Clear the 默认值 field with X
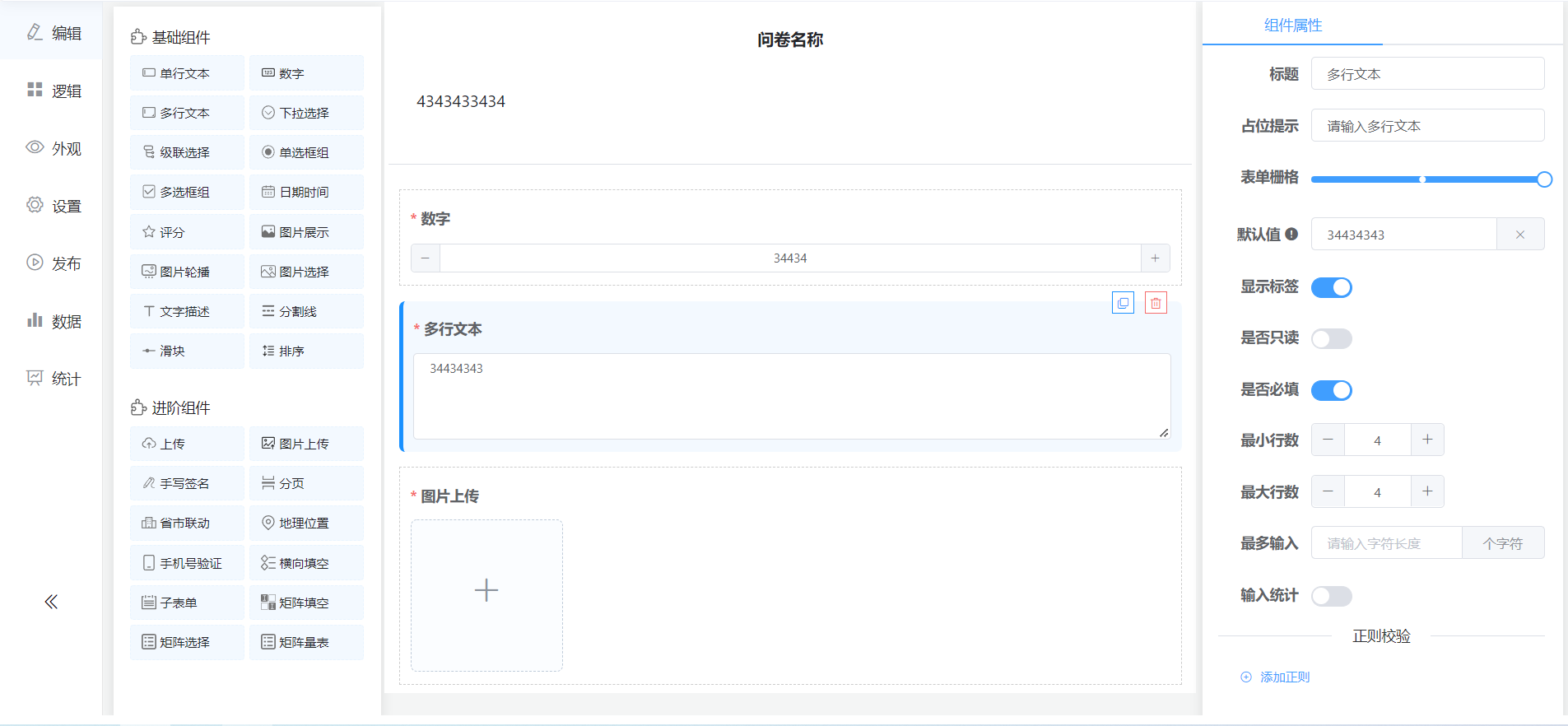 (1520, 235)
